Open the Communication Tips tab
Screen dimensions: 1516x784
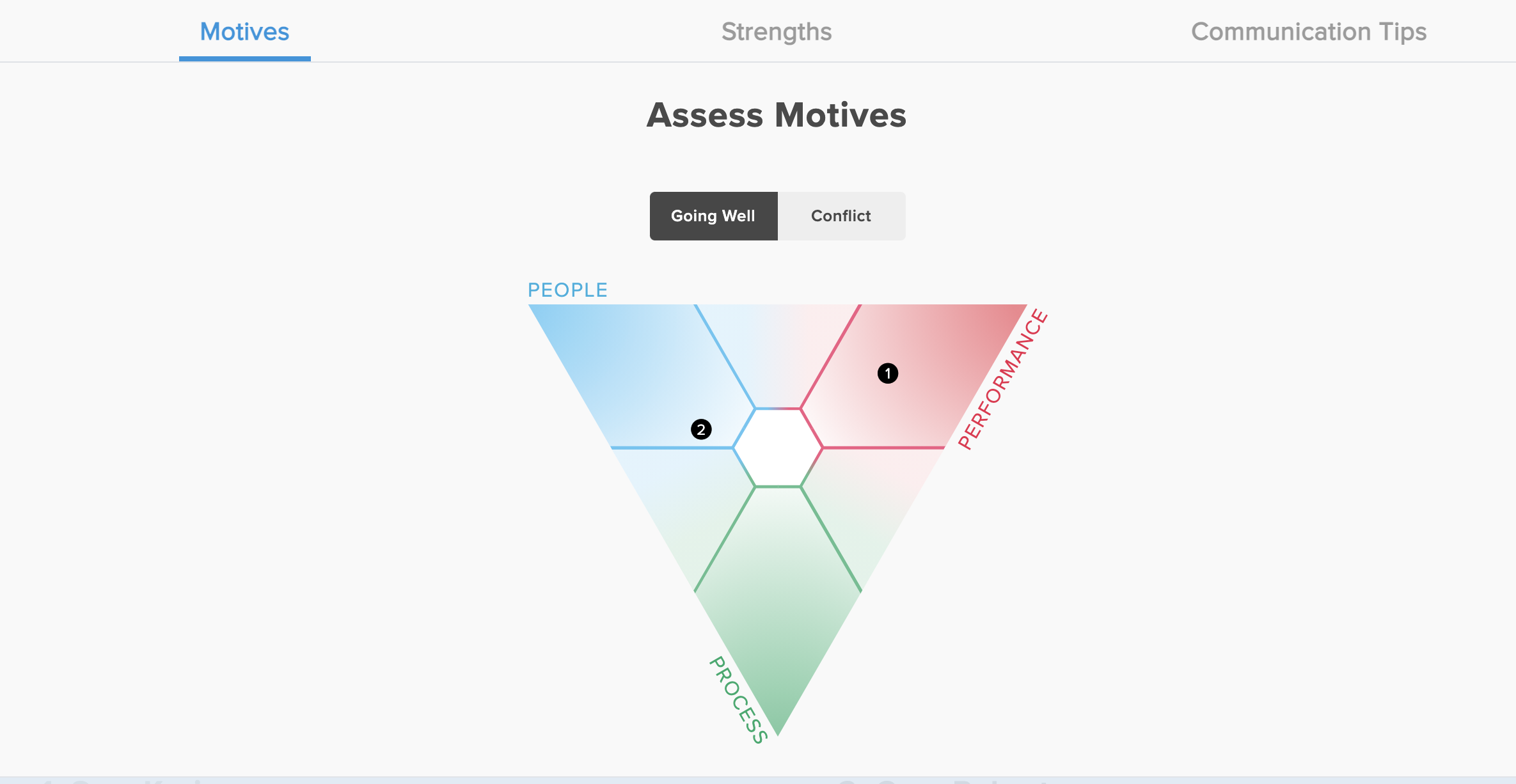click(1309, 31)
